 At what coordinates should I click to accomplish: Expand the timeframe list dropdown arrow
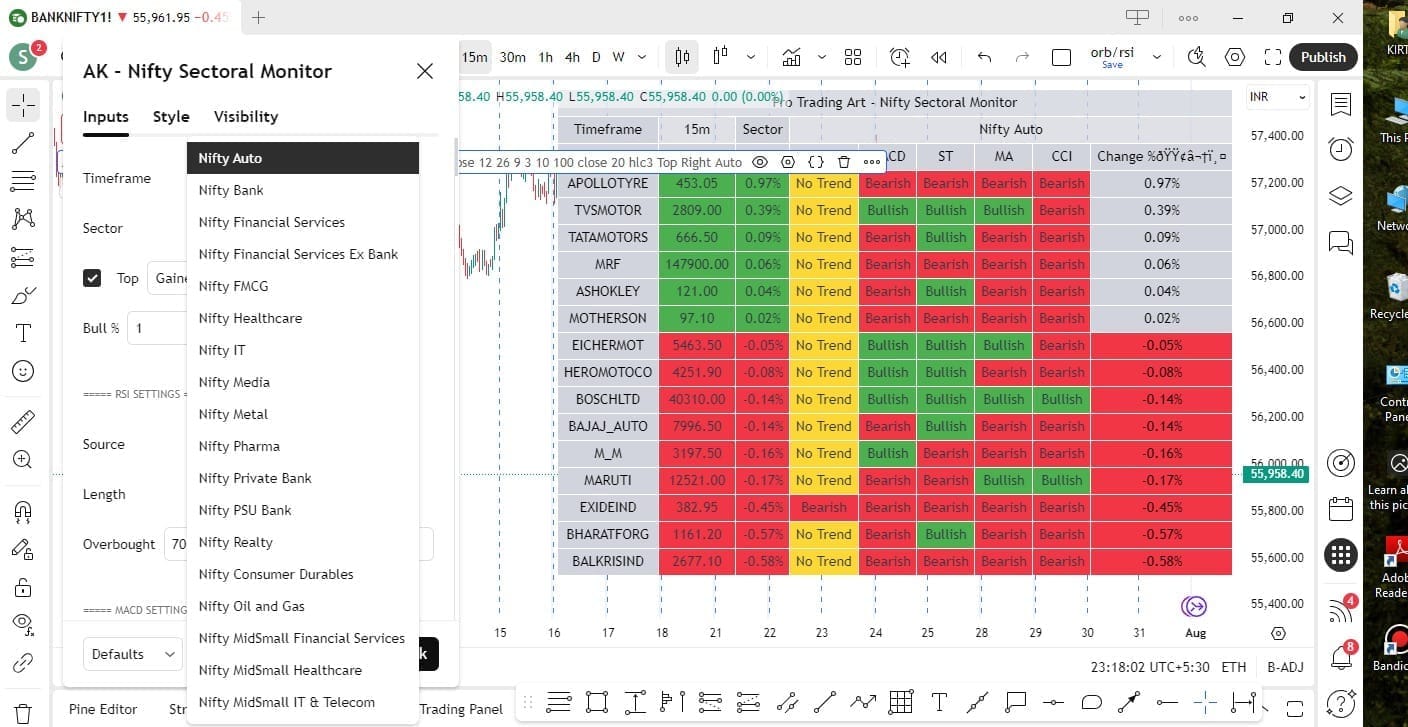coord(642,57)
